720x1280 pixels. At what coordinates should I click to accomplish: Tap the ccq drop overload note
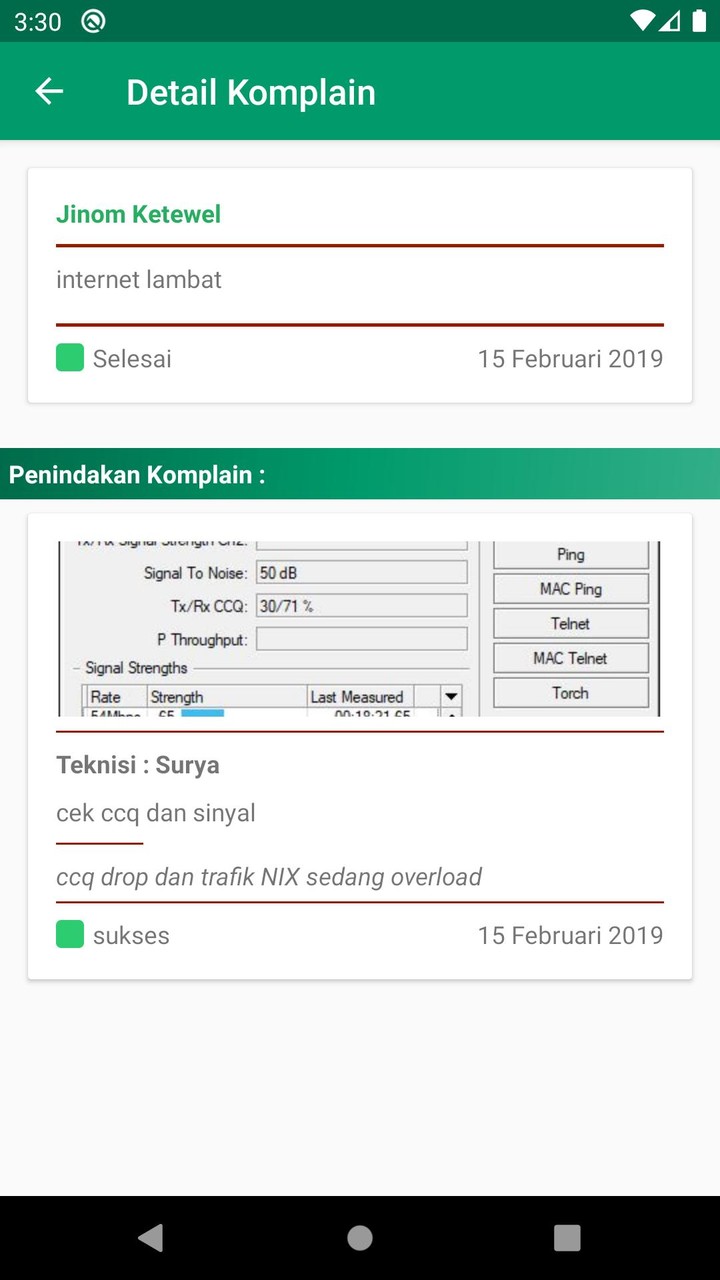pos(269,877)
